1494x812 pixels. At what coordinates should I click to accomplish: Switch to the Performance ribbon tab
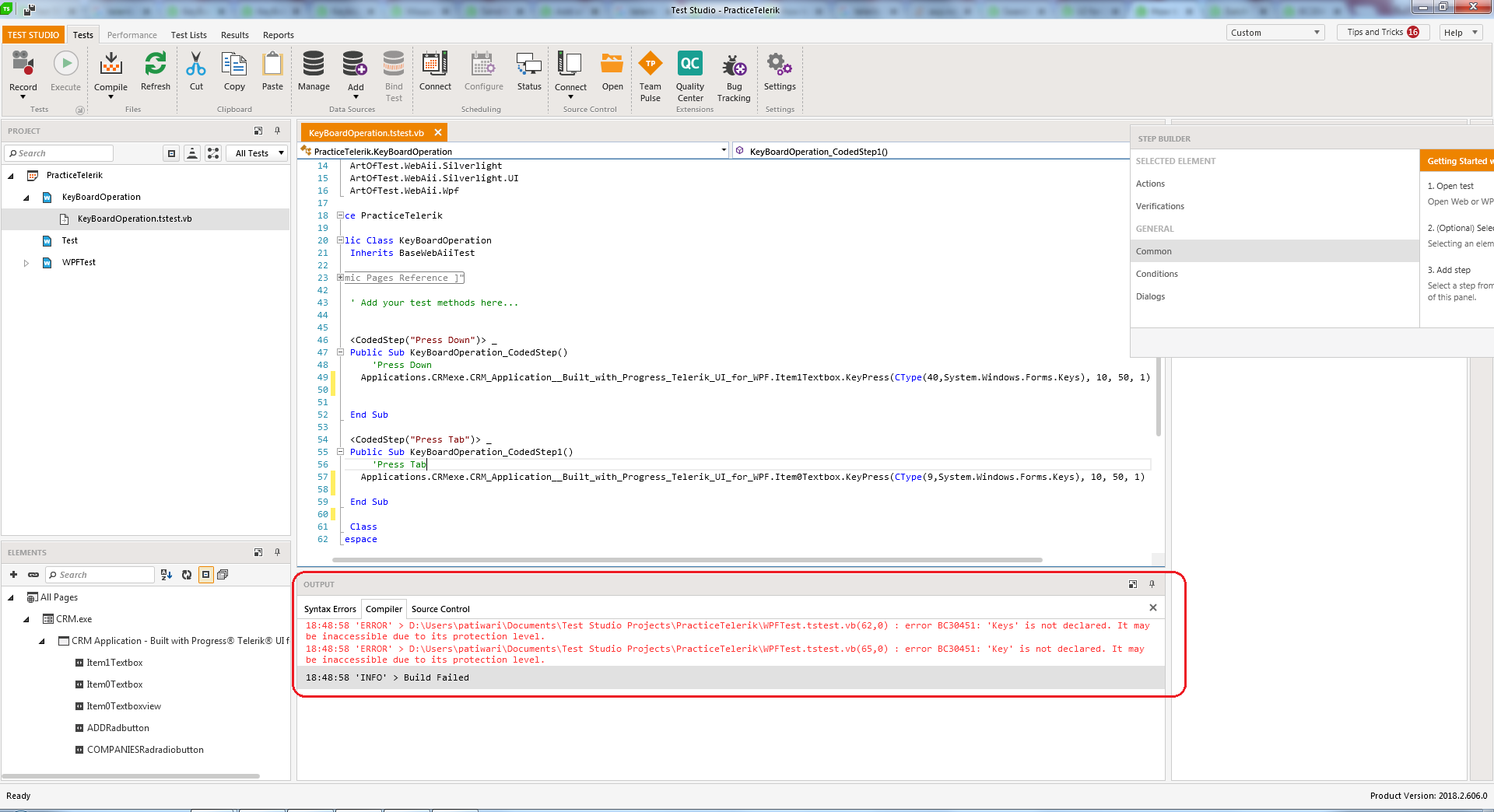coord(132,35)
